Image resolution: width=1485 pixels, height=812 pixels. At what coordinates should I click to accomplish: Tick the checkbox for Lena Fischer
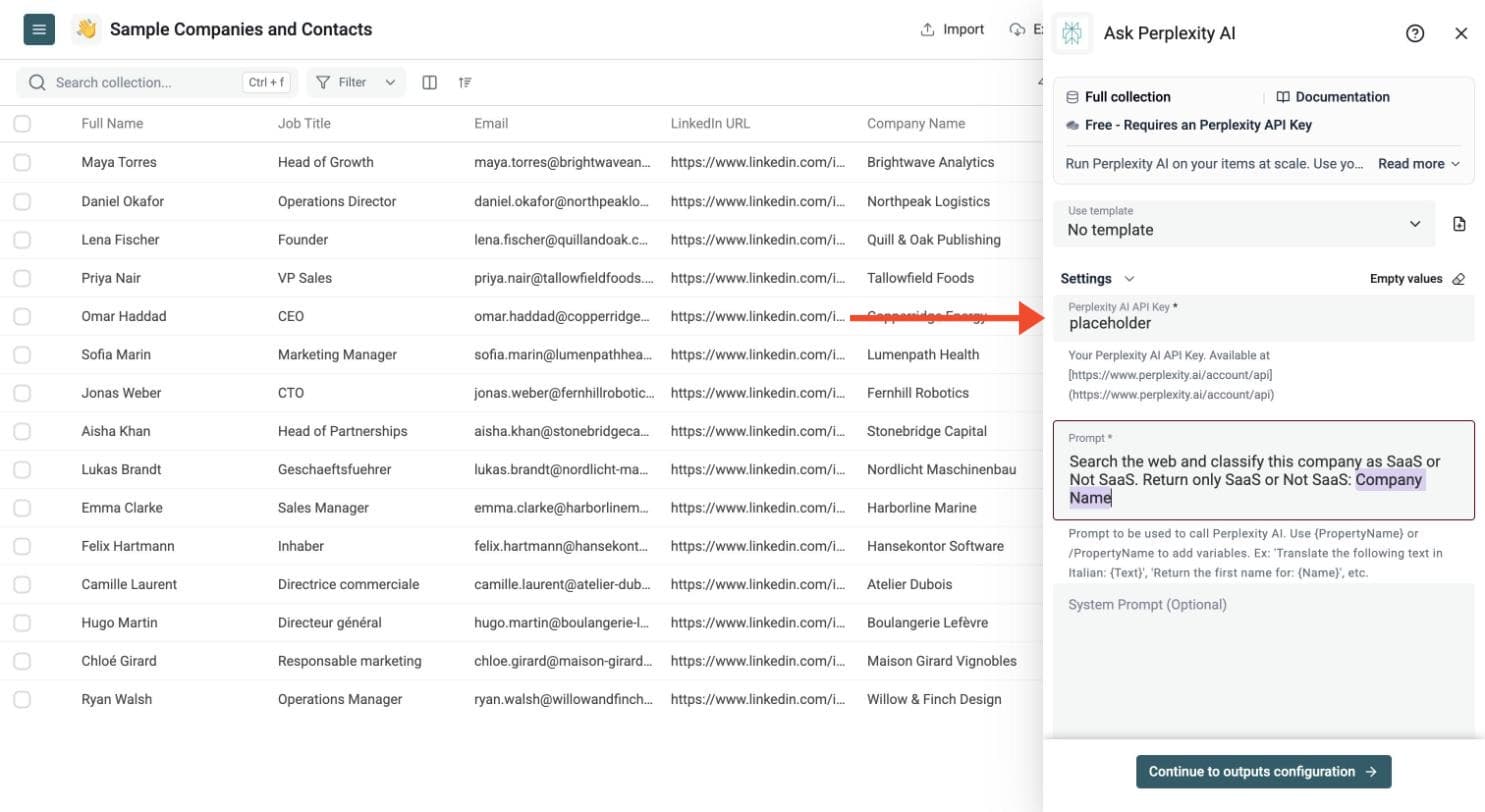coord(22,239)
